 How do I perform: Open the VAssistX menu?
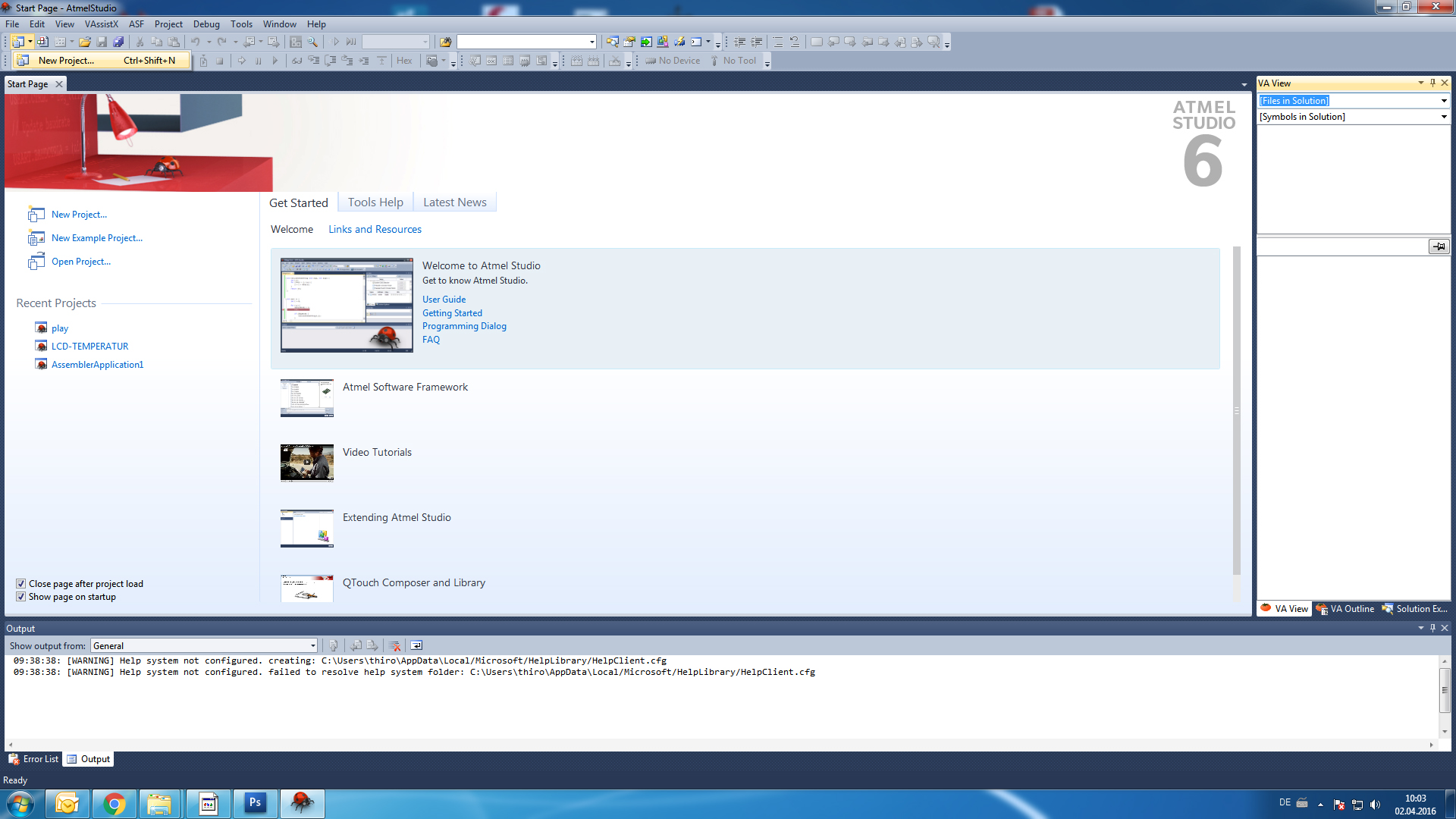pyautogui.click(x=102, y=24)
